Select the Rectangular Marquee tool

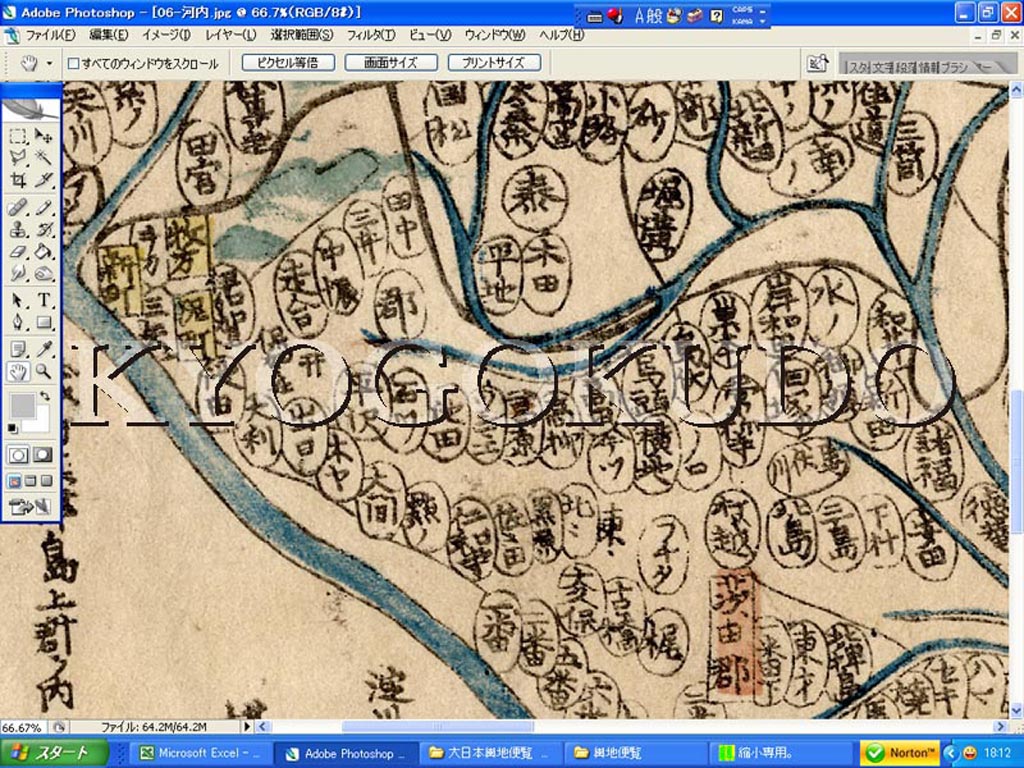tap(18, 136)
